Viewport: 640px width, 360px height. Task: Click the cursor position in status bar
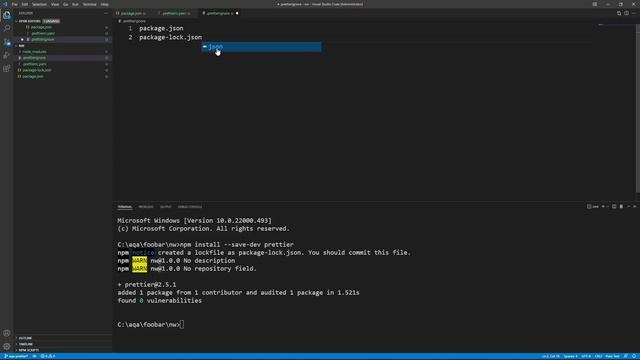tap(551, 356)
